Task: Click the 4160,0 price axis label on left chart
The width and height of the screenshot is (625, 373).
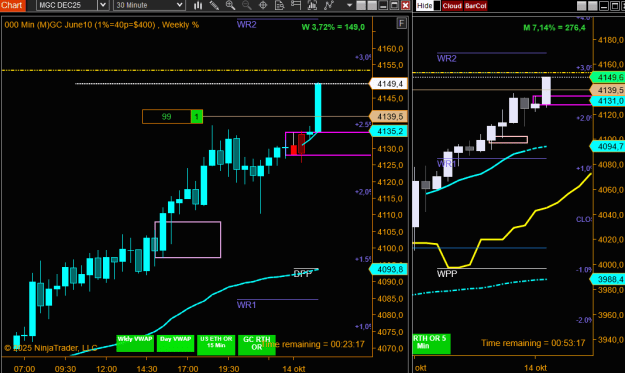Action: tap(390, 49)
